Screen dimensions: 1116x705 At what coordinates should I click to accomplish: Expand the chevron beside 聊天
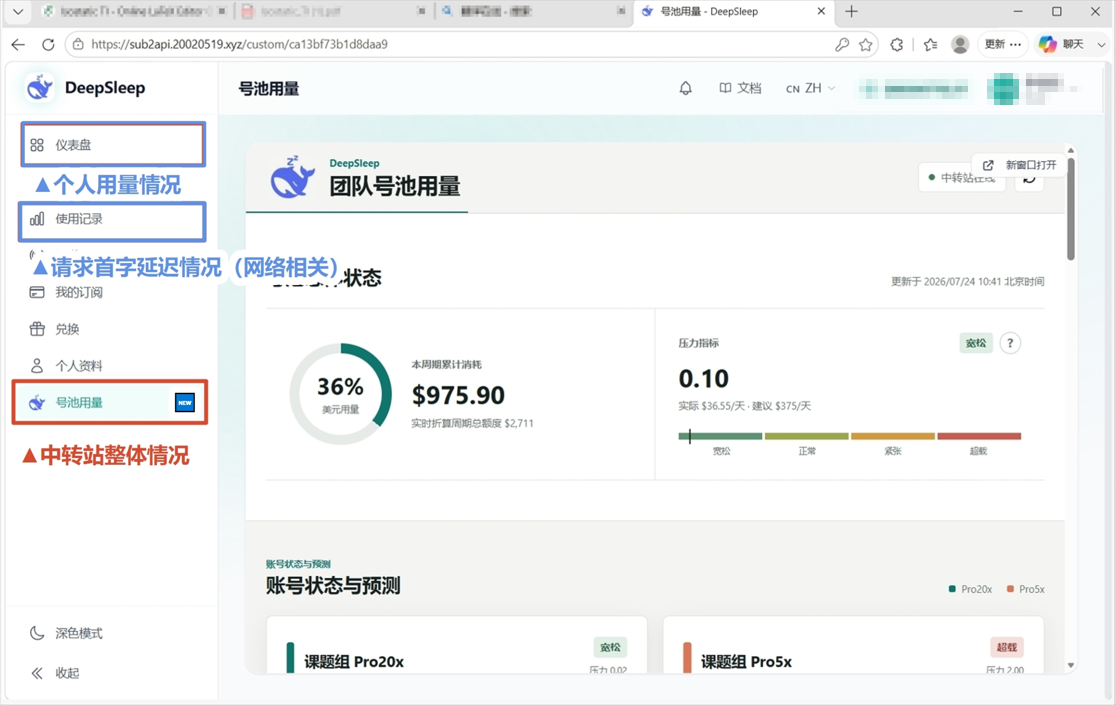(x=1101, y=44)
